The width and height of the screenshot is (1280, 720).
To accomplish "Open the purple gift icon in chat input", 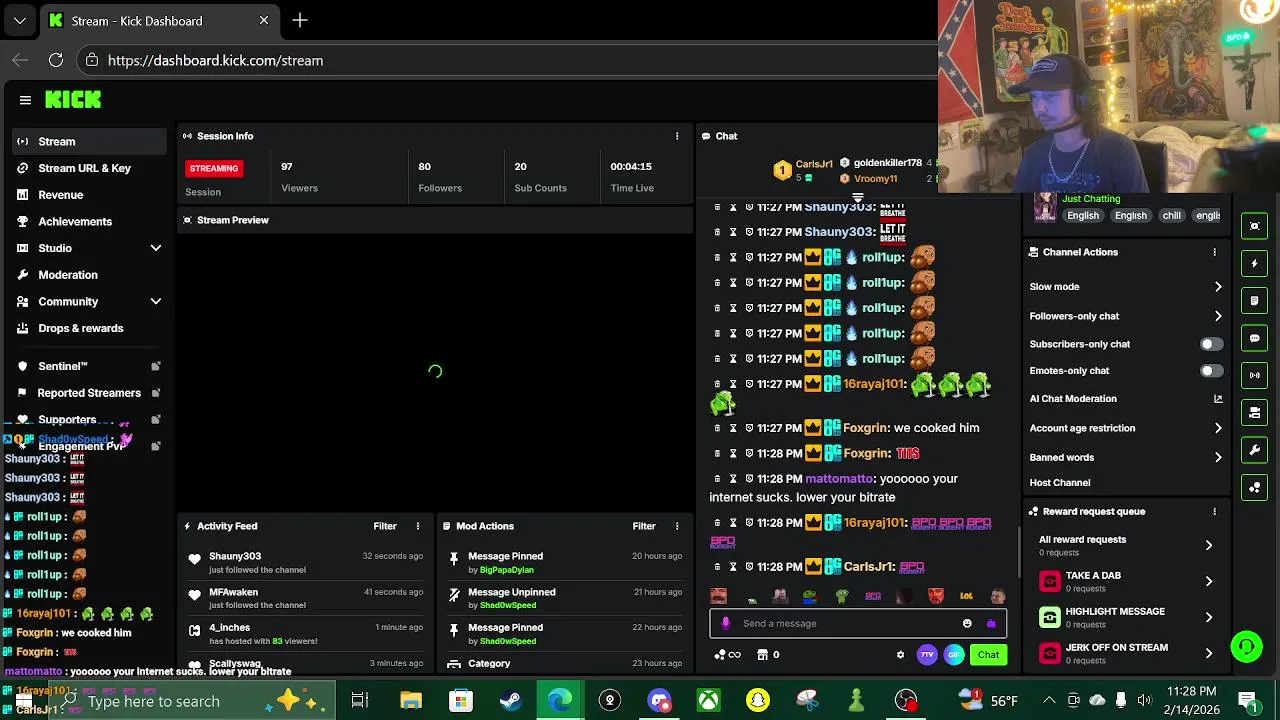I will (x=991, y=623).
